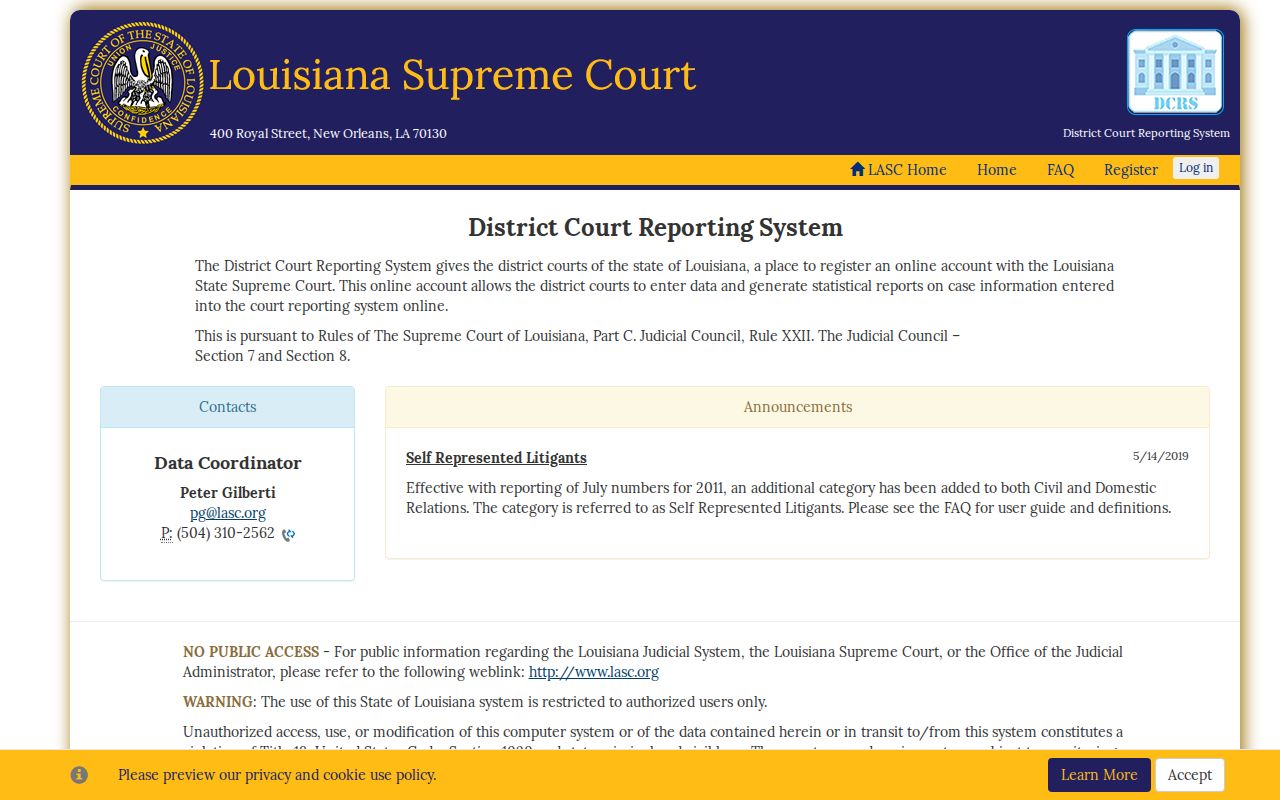The height and width of the screenshot is (800, 1280).
Task: Open the Register page
Action: click(1131, 170)
